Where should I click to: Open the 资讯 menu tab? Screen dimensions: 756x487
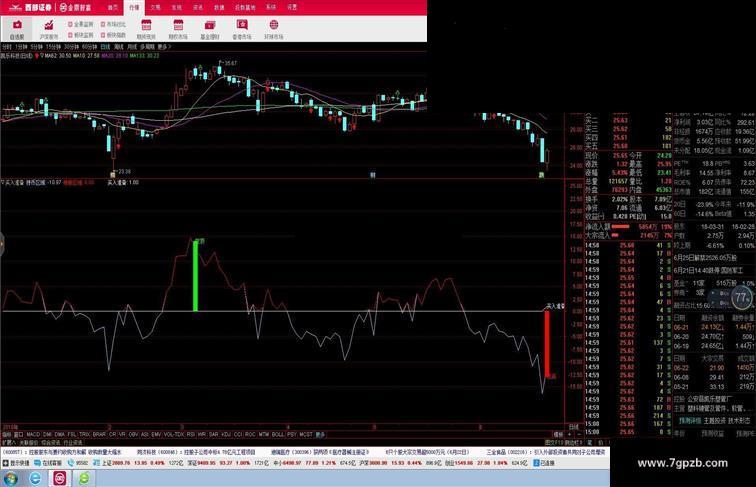point(198,7)
